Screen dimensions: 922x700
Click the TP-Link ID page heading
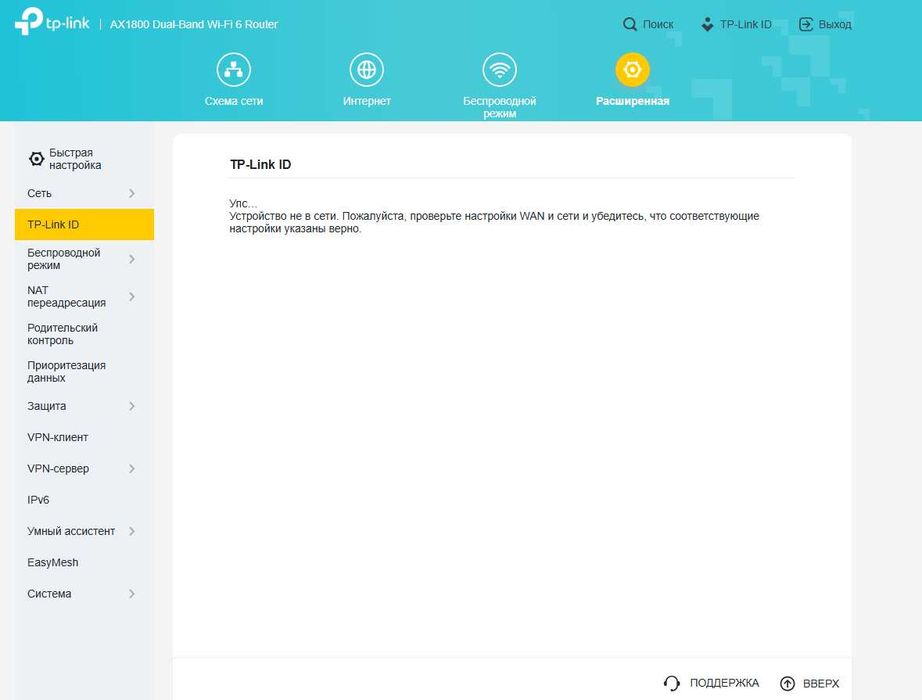point(260,165)
